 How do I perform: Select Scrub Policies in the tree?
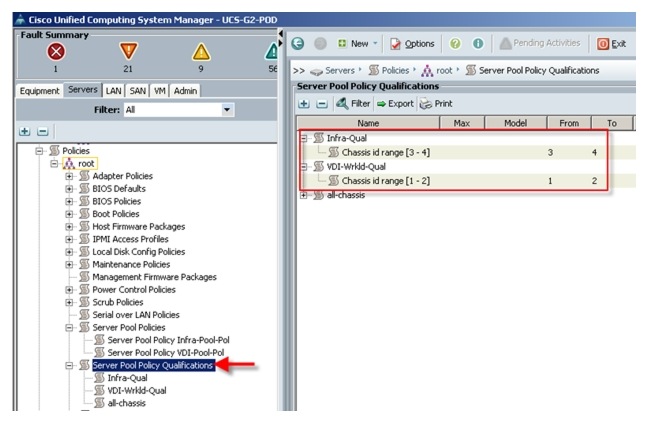click(118, 302)
